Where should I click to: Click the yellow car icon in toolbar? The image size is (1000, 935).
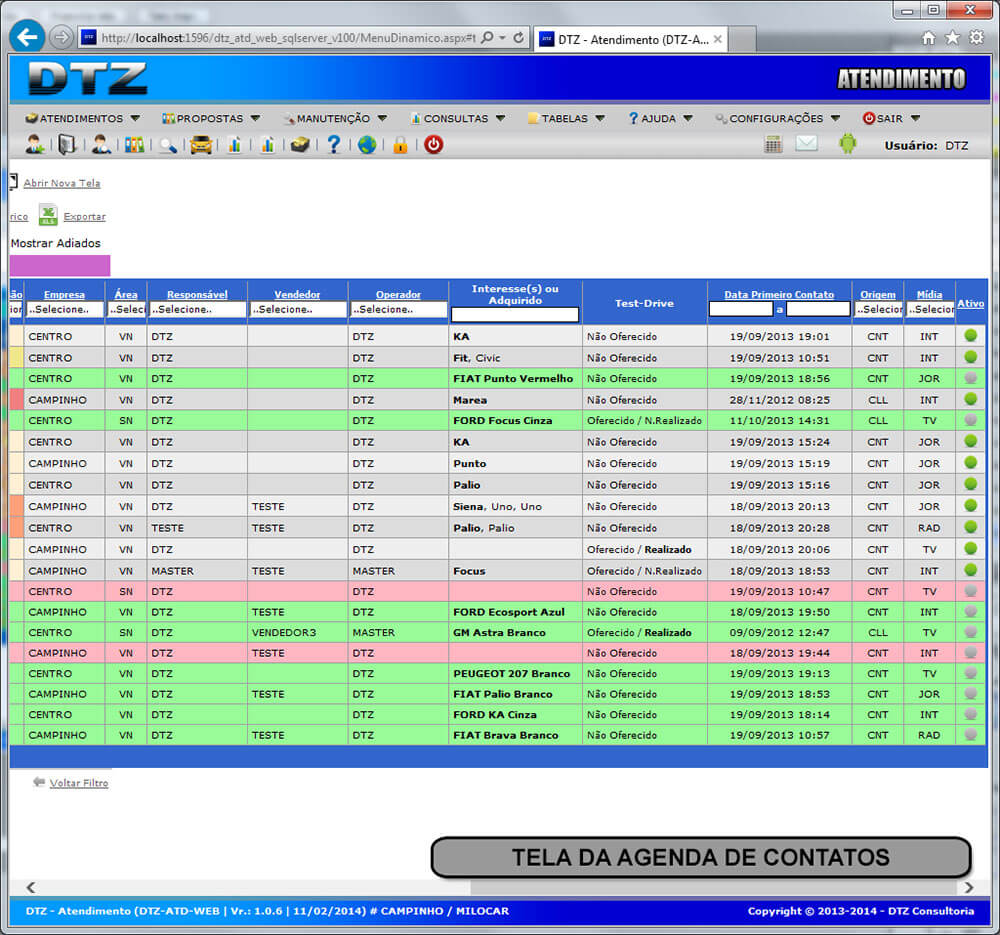coord(201,145)
